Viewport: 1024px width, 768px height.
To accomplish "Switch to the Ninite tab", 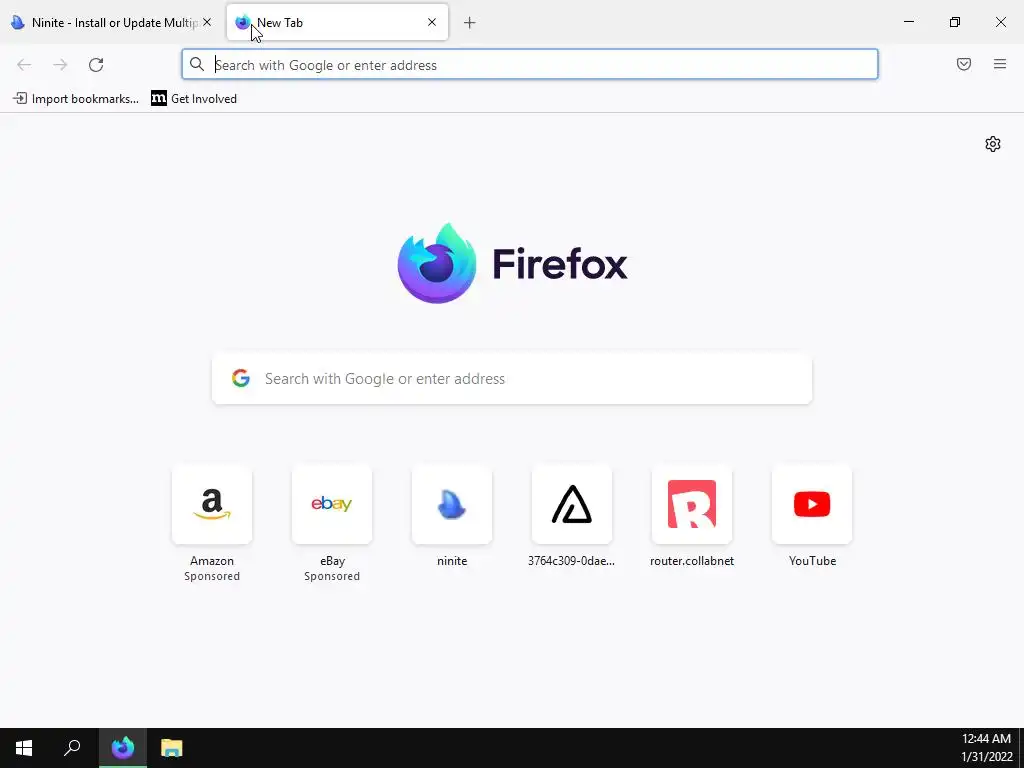I will tap(111, 22).
